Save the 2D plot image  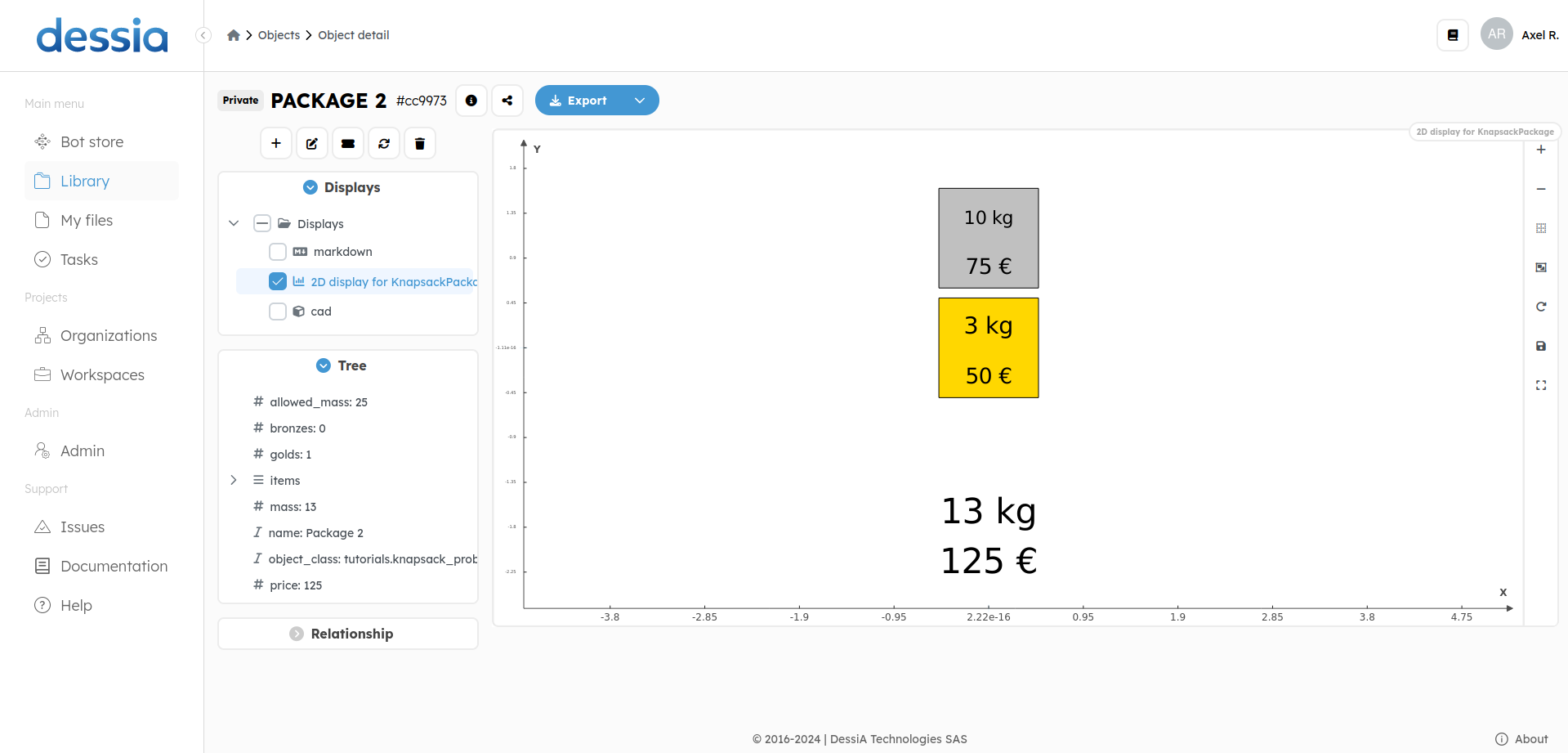(x=1541, y=346)
